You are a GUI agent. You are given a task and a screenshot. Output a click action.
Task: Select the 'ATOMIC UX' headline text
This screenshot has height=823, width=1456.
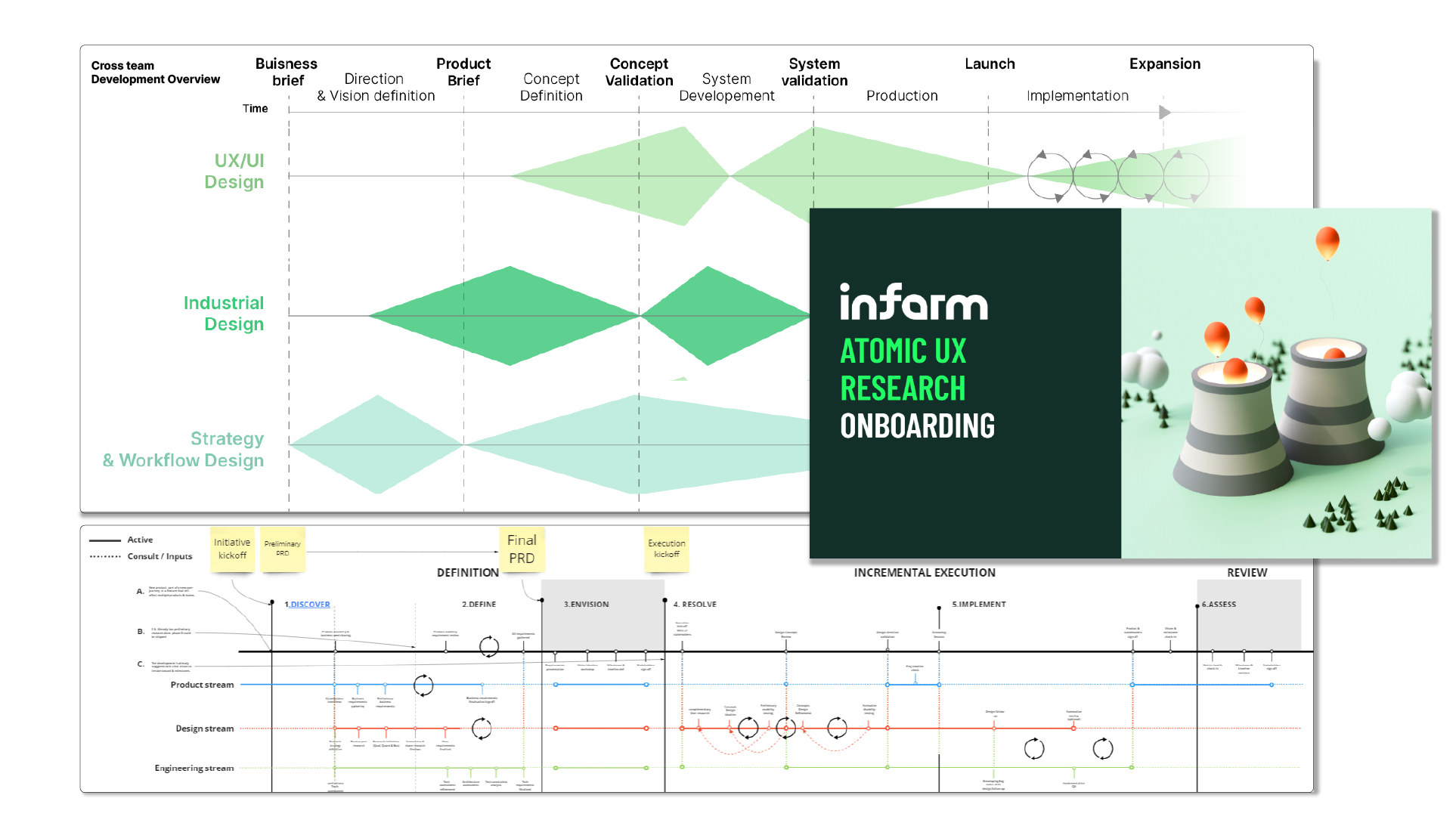903,351
